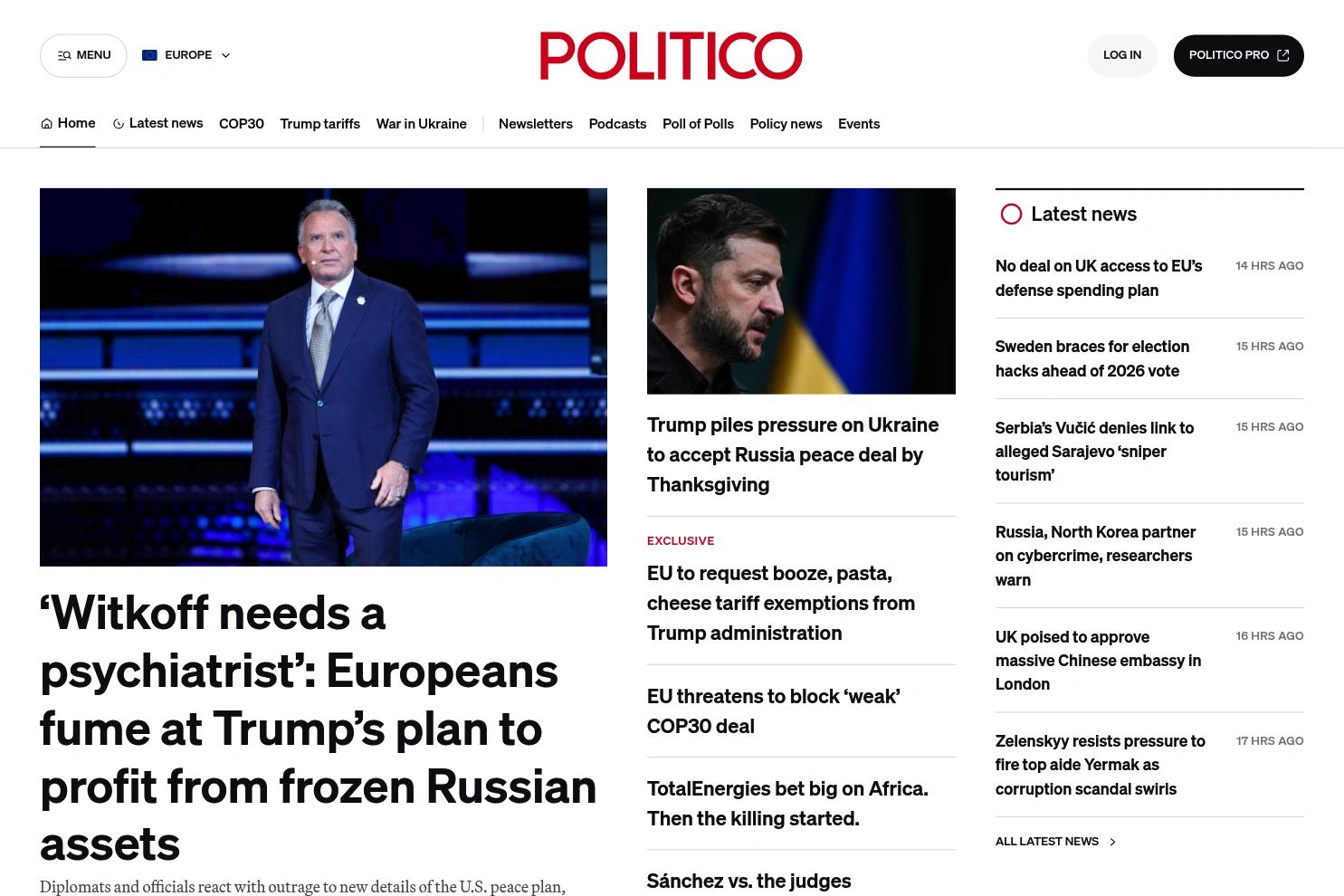Read the EU booze pasta cheese tariff article
Viewport: 1344px width, 896px height.
tap(781, 603)
